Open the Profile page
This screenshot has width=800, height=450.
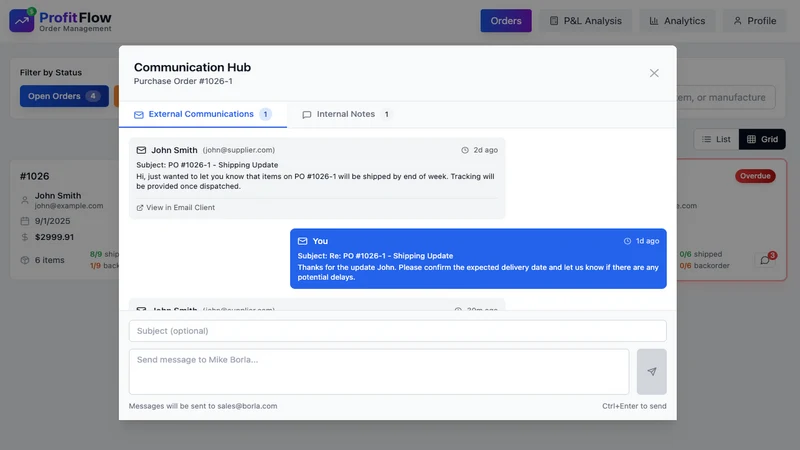point(755,21)
